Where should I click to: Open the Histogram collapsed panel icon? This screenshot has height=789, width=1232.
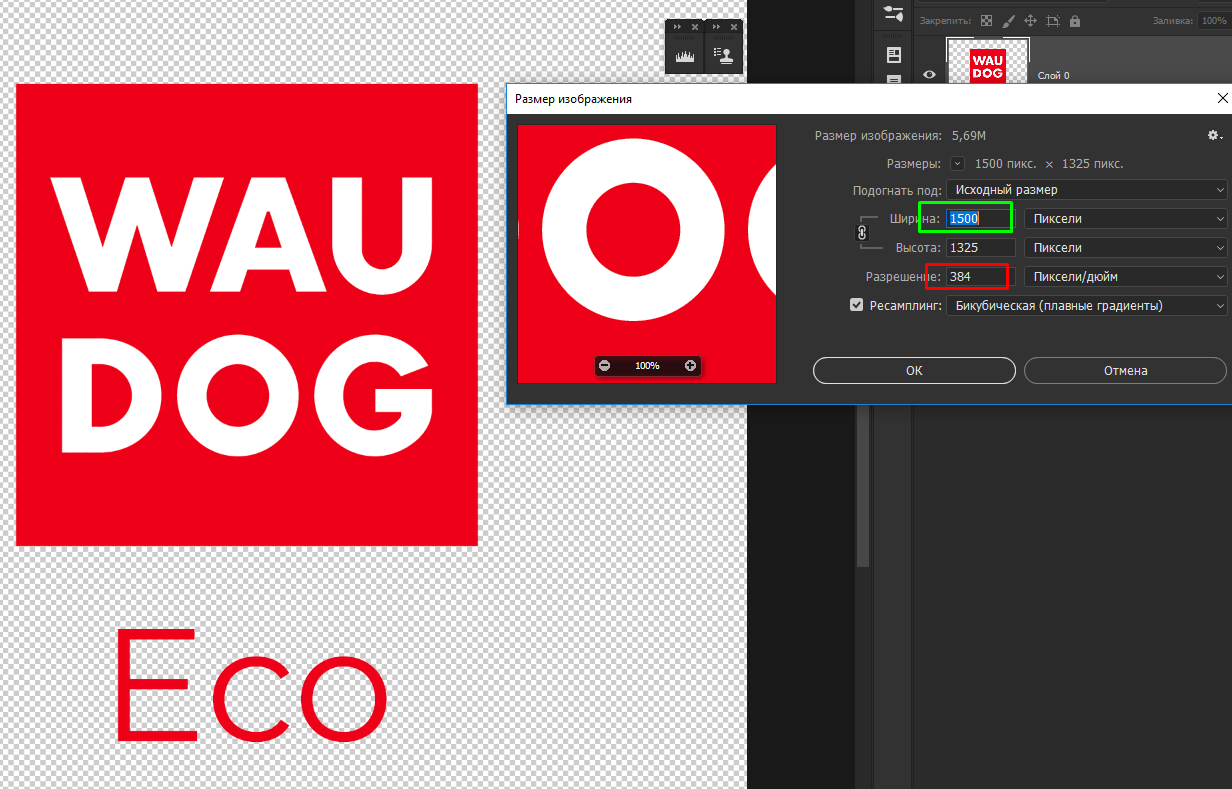(x=685, y=57)
